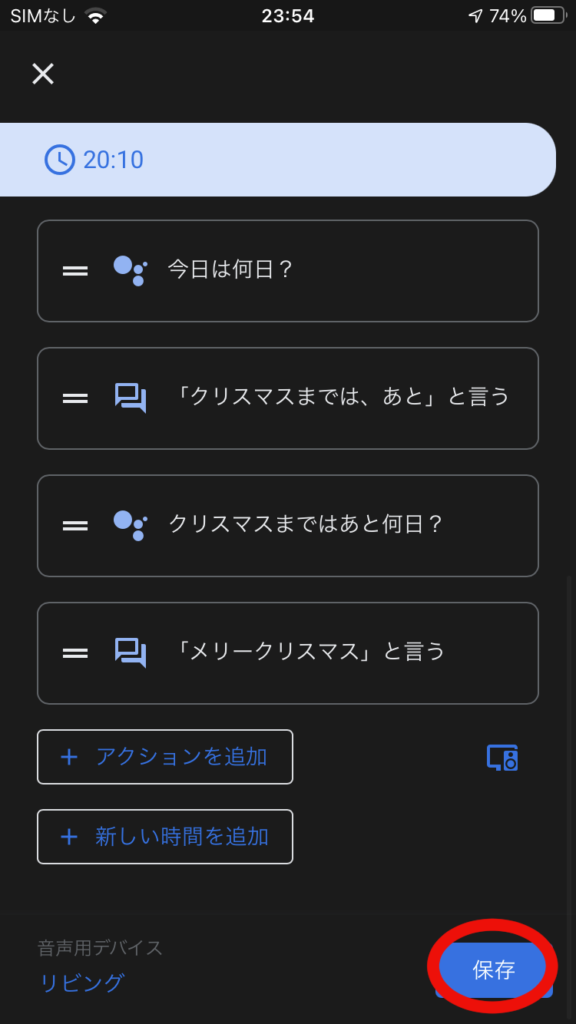Grab reorder handle of 「クリスマスまでは、あと」と言う
The image size is (576, 1024).
(75, 398)
